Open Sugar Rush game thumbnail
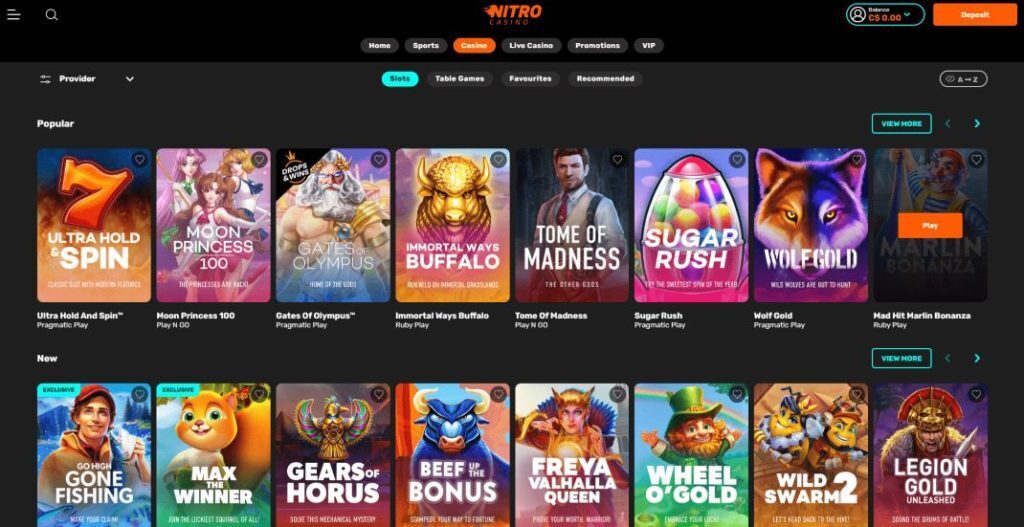 coord(692,225)
